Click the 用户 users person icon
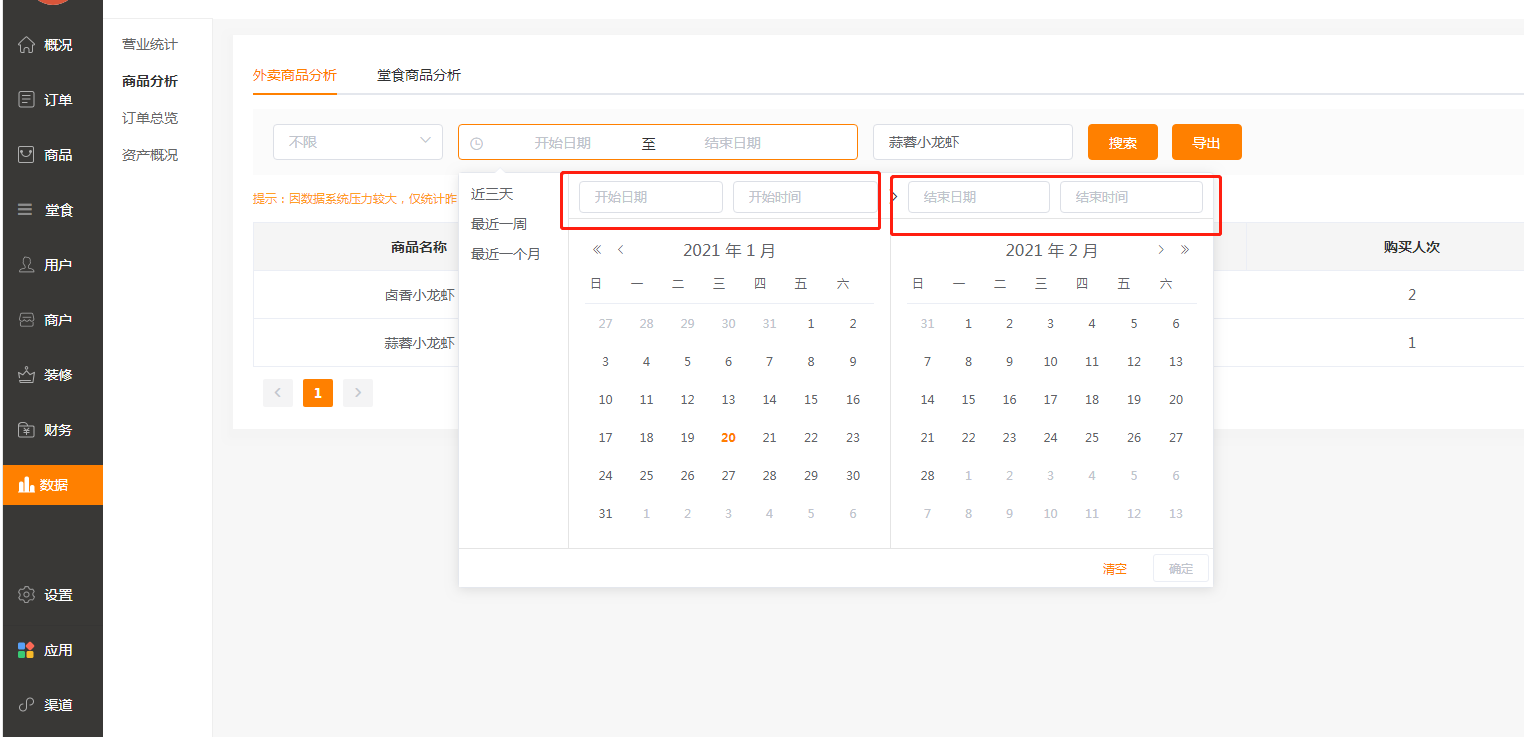 tap(27, 265)
